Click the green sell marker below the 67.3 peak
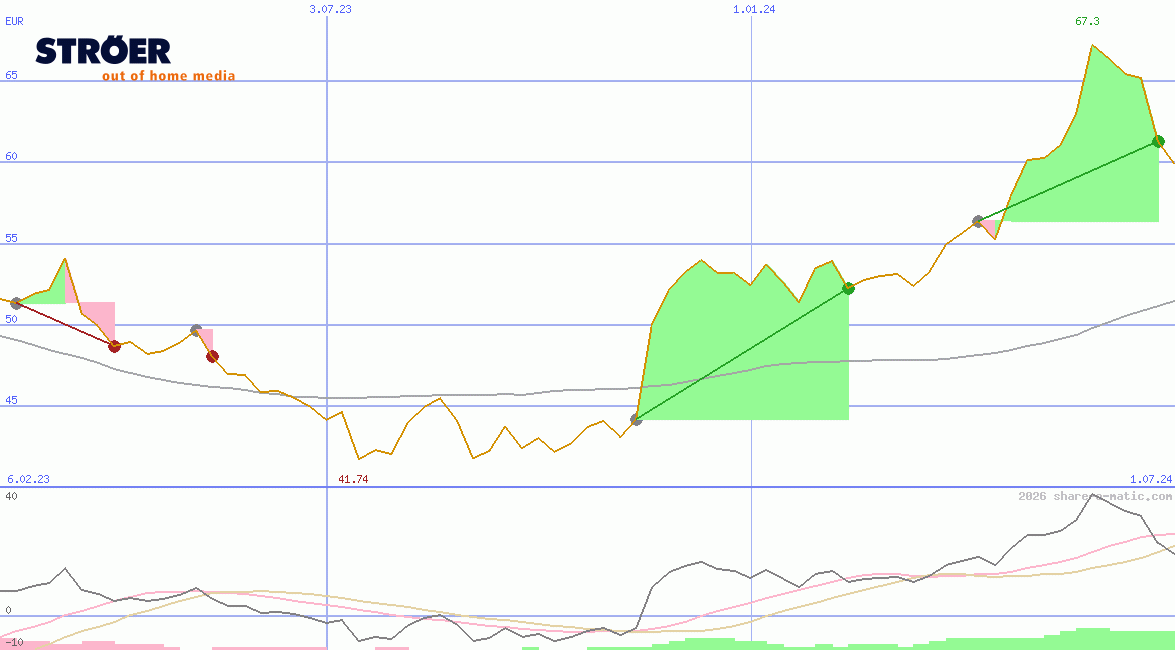Viewport: 1175px width, 650px height. coord(1158,141)
